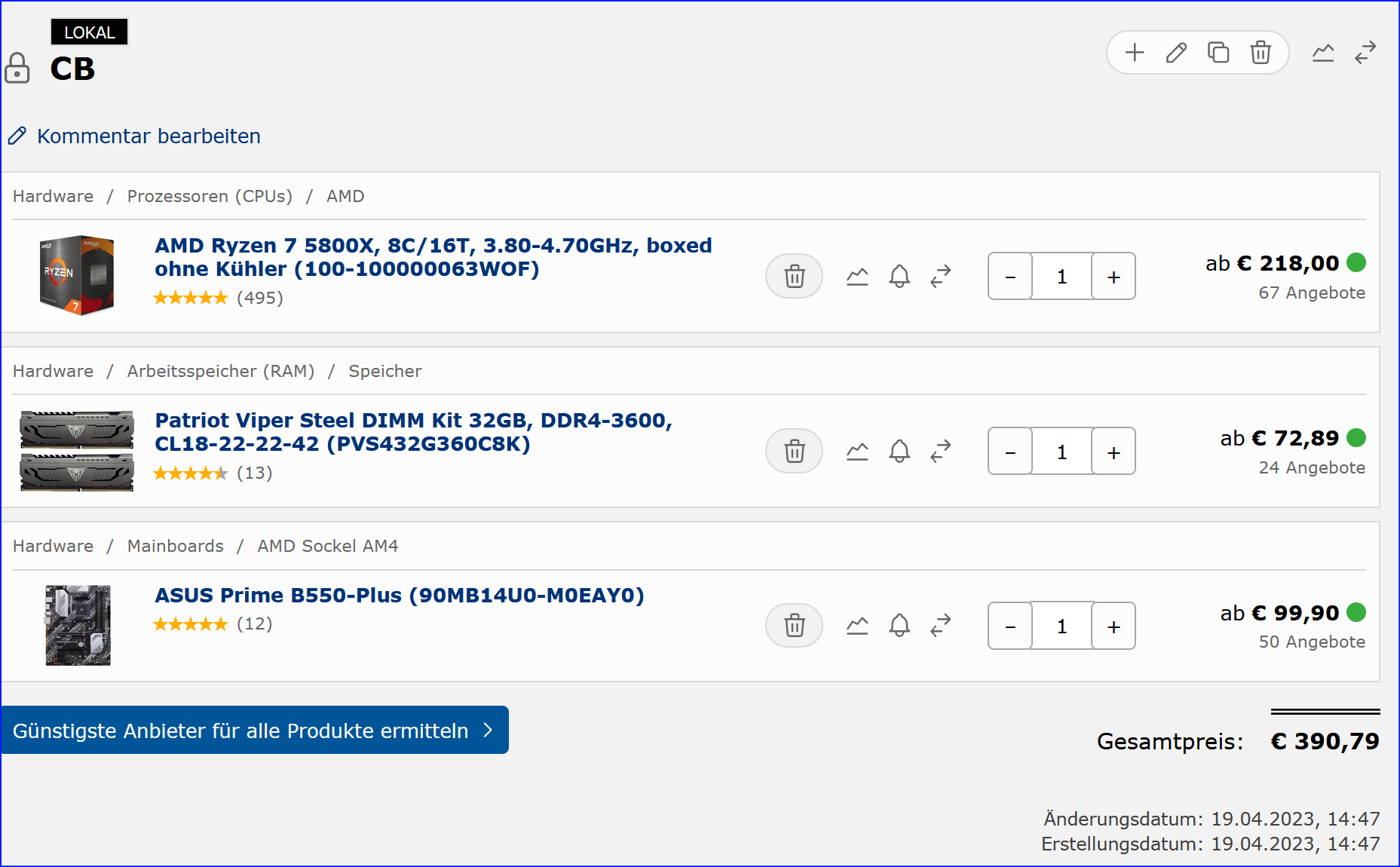Click quantity field of Patriot Viper Steel
Image resolution: width=1400 pixels, height=867 pixels.
(1061, 451)
